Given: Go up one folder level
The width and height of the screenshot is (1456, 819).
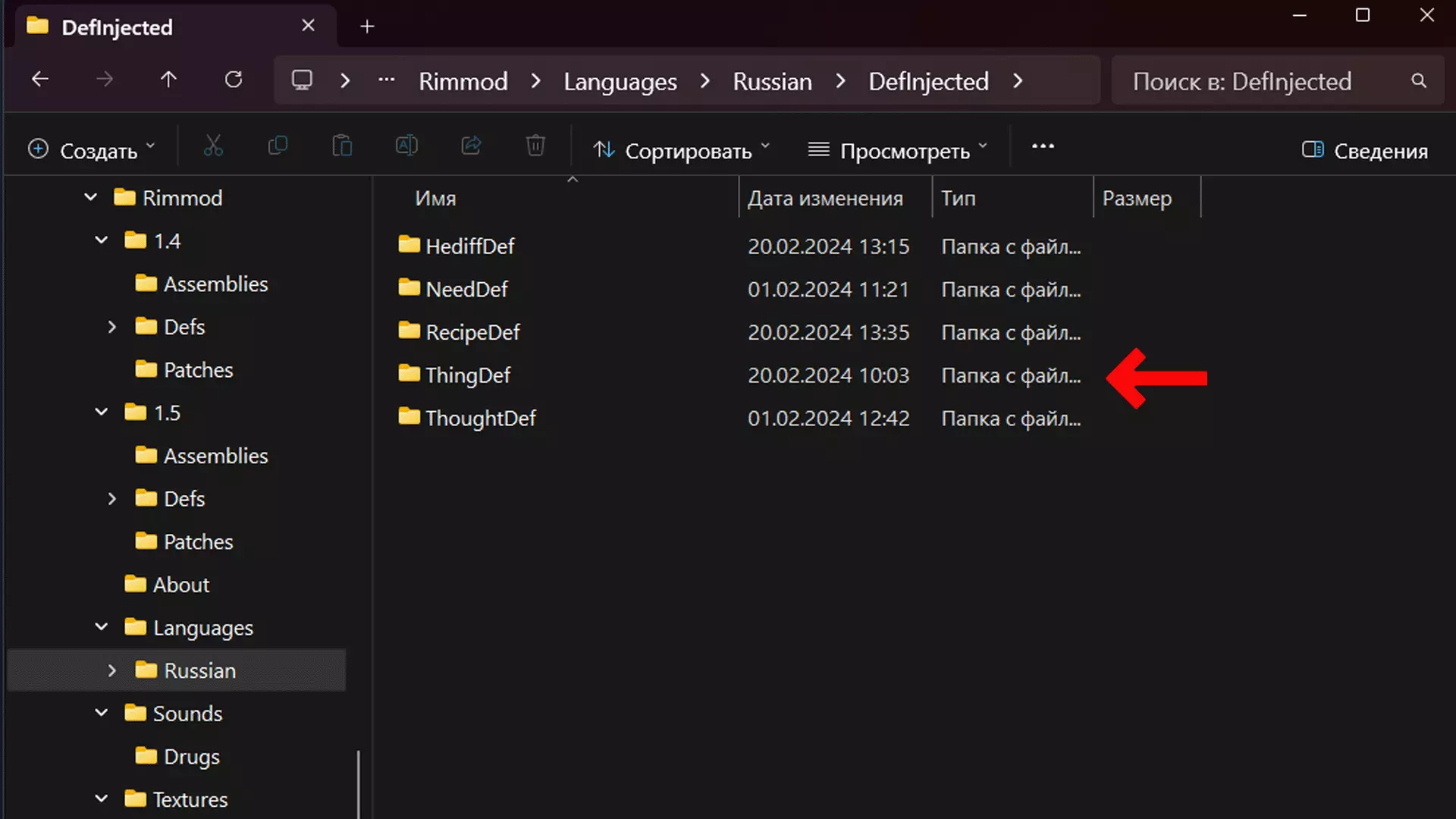Looking at the screenshot, I should tap(168, 80).
